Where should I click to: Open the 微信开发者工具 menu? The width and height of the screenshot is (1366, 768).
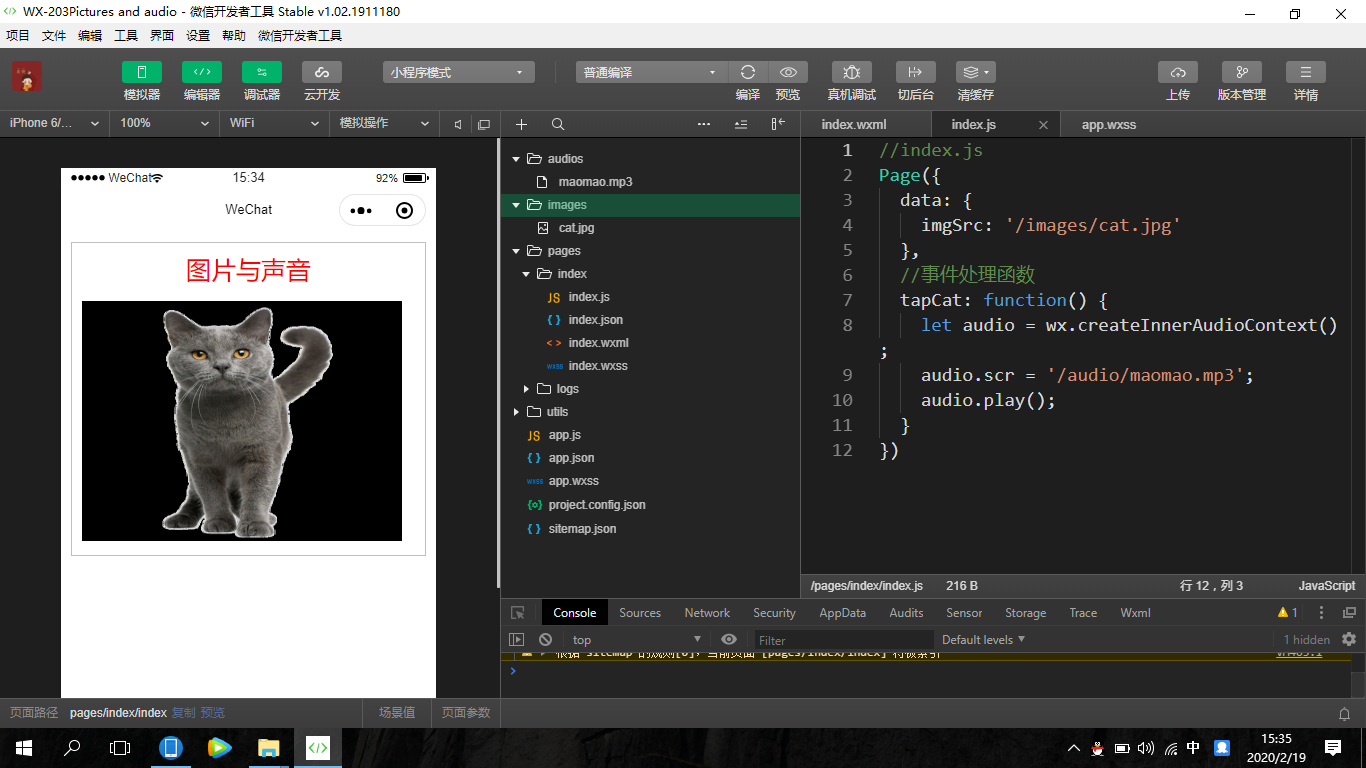pos(300,36)
